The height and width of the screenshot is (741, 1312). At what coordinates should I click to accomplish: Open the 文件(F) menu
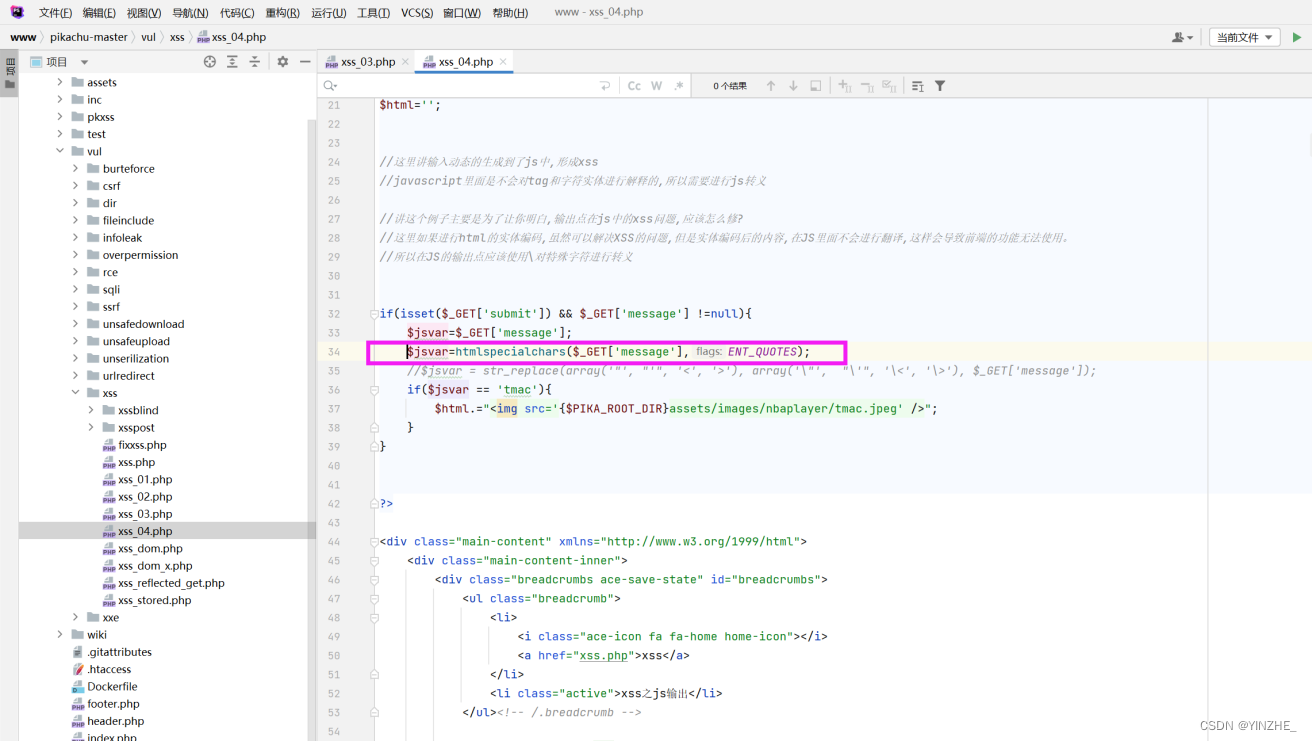click(55, 13)
